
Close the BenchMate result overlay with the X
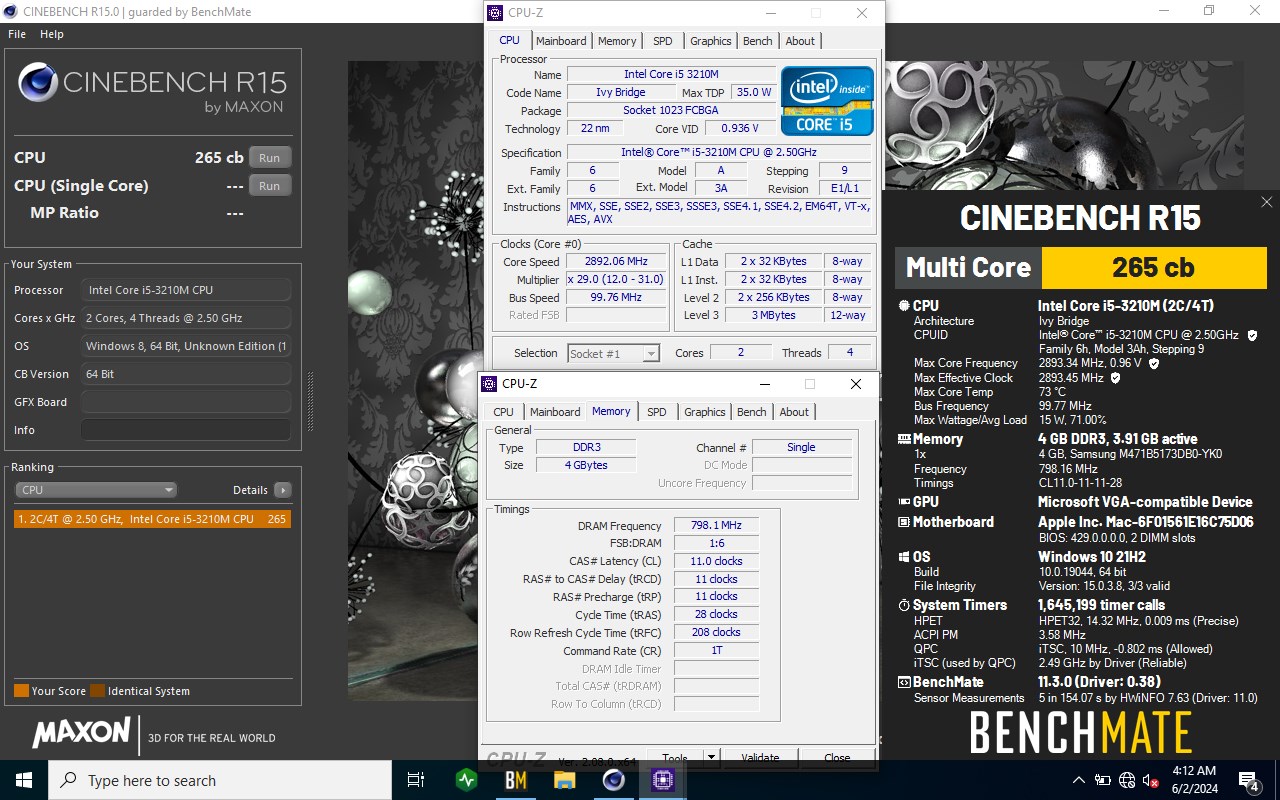[x=1266, y=202]
